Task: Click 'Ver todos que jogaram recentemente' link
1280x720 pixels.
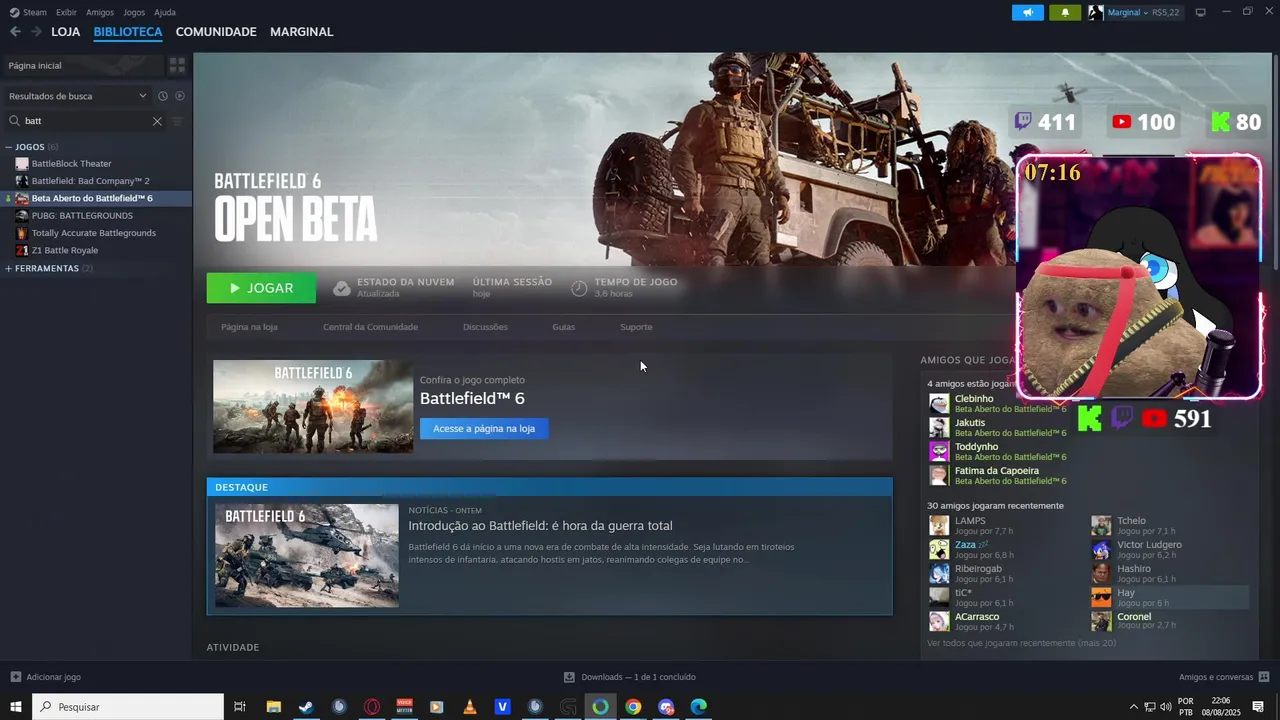Action: tap(1021, 643)
